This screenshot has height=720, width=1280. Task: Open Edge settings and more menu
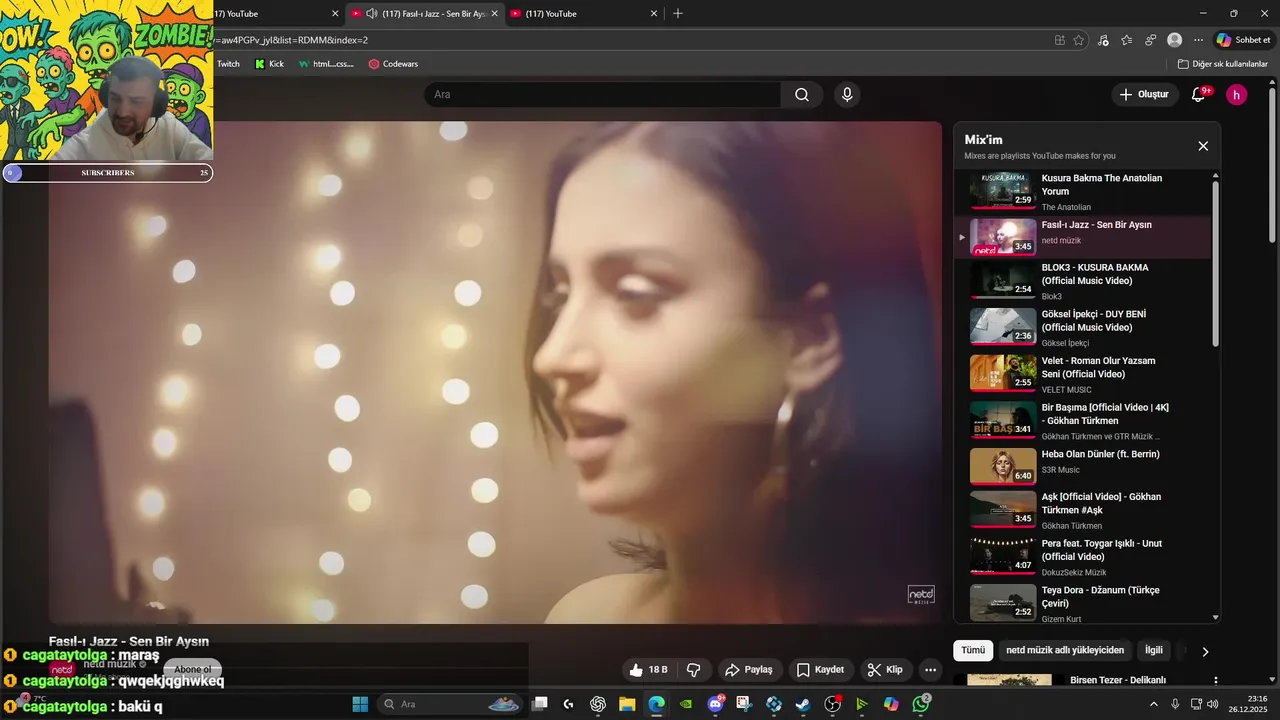(x=1198, y=40)
